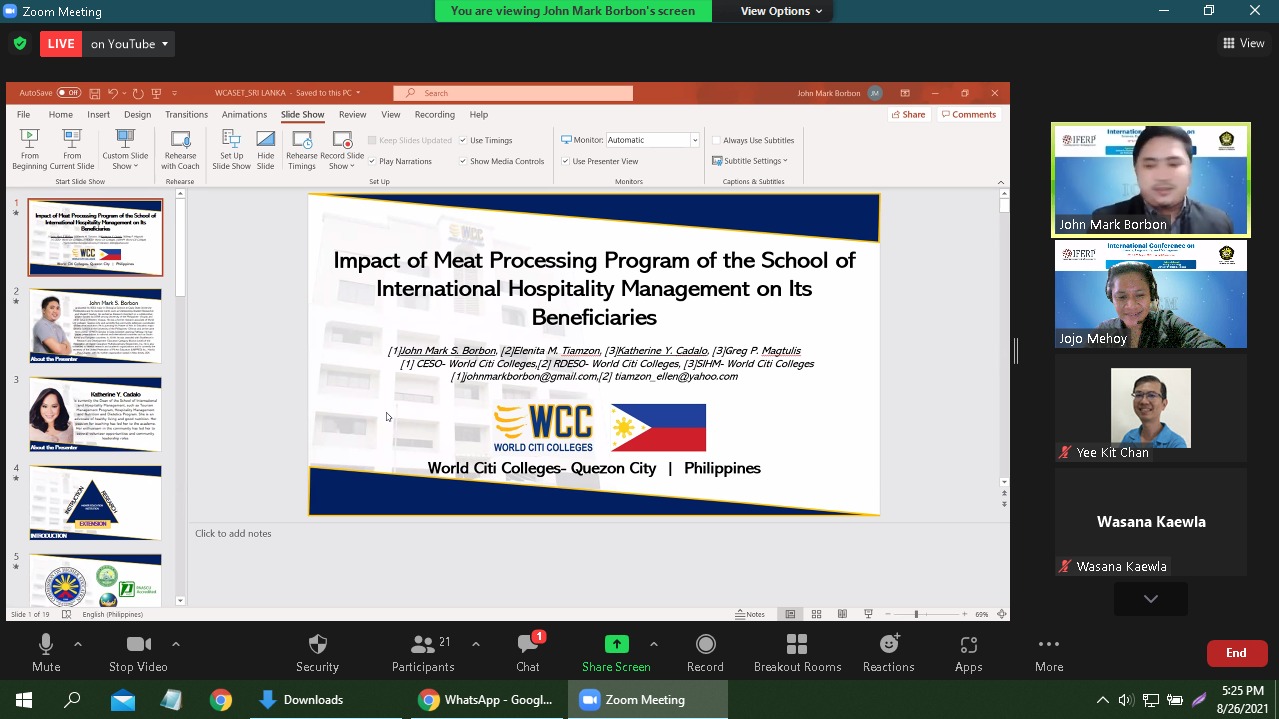
Task: Open Zoom Apps
Action: pos(968,653)
